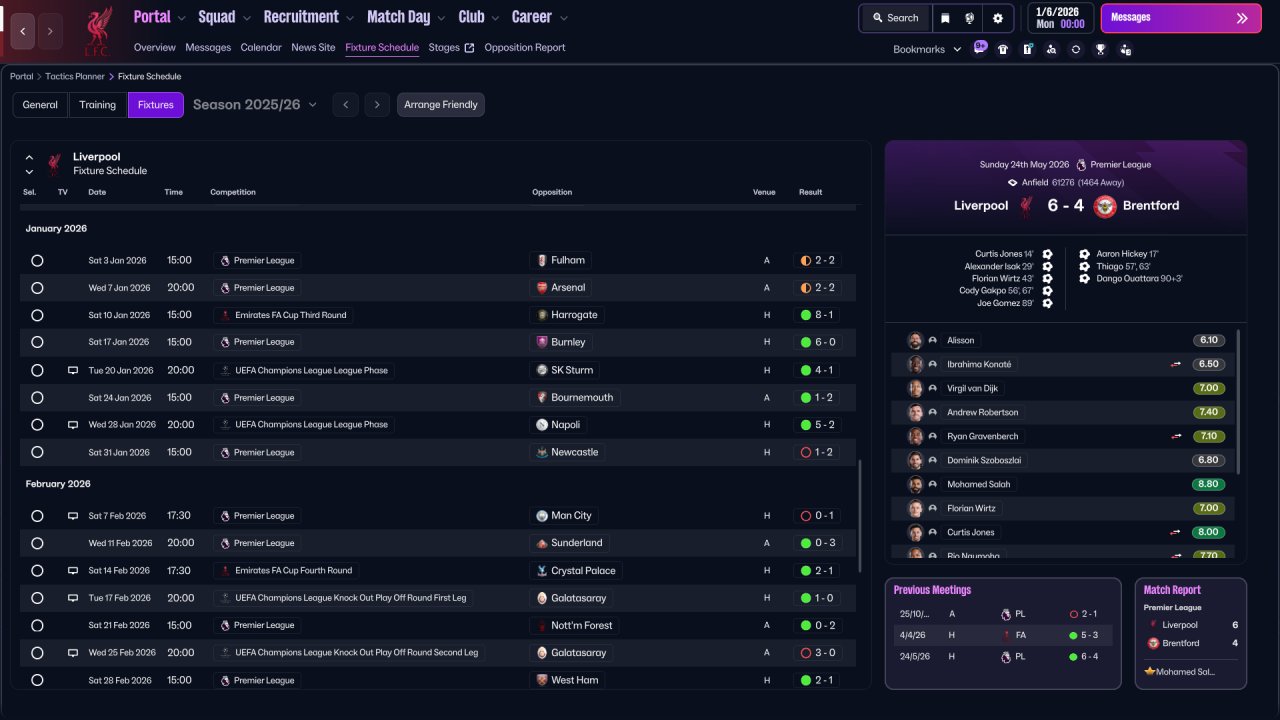Click the substitution arrows icon next to Ryan Gravenberch
1280x720 pixels.
coord(1176,437)
